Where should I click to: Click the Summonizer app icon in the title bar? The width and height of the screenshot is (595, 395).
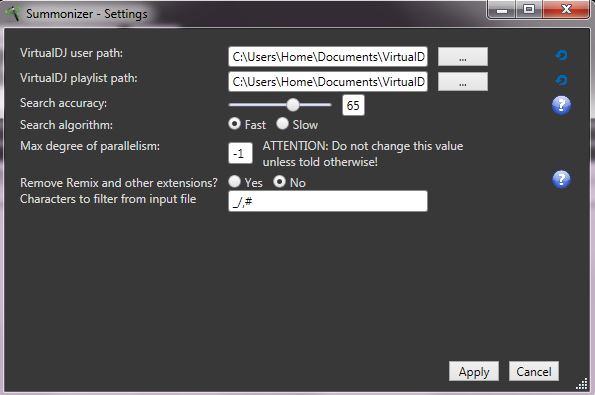12,13
